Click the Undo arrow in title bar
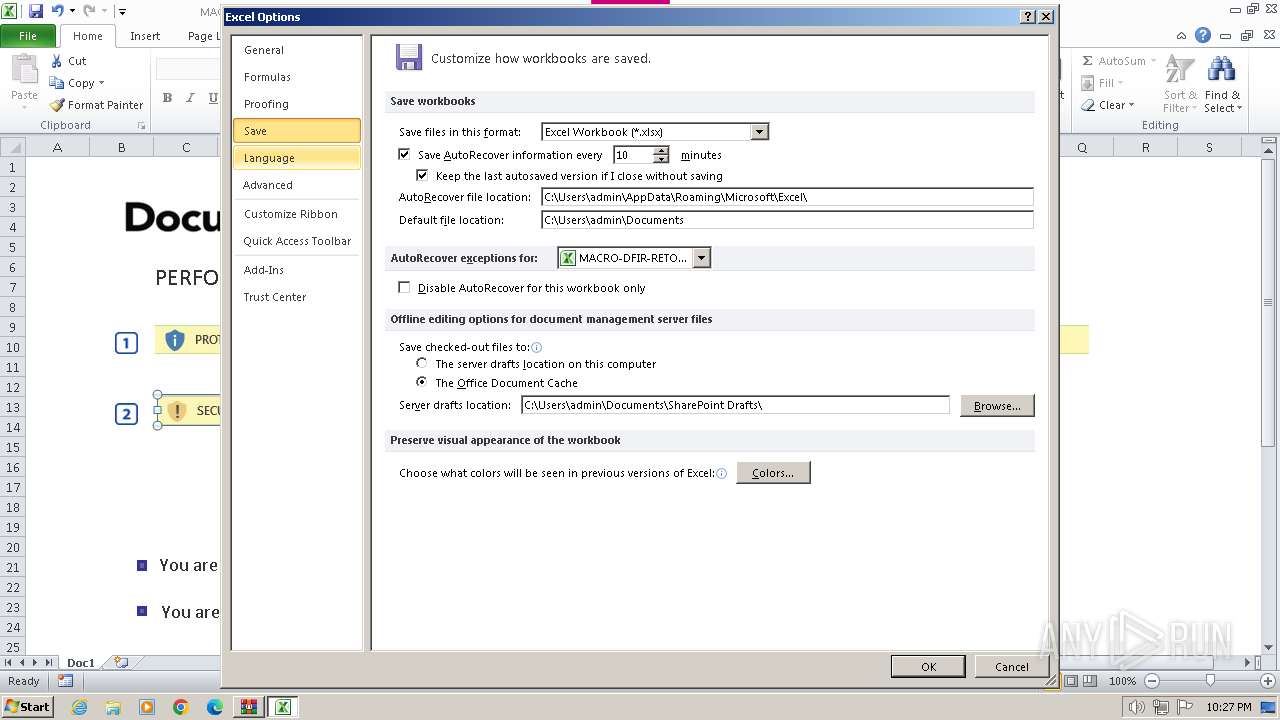Image resolution: width=1280 pixels, height=720 pixels. (58, 11)
